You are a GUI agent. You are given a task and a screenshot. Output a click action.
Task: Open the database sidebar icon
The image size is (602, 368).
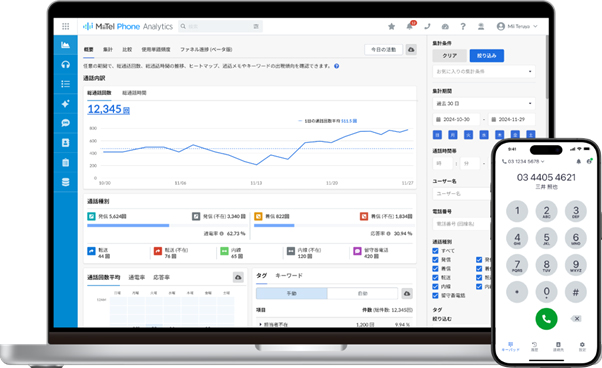click(65, 182)
